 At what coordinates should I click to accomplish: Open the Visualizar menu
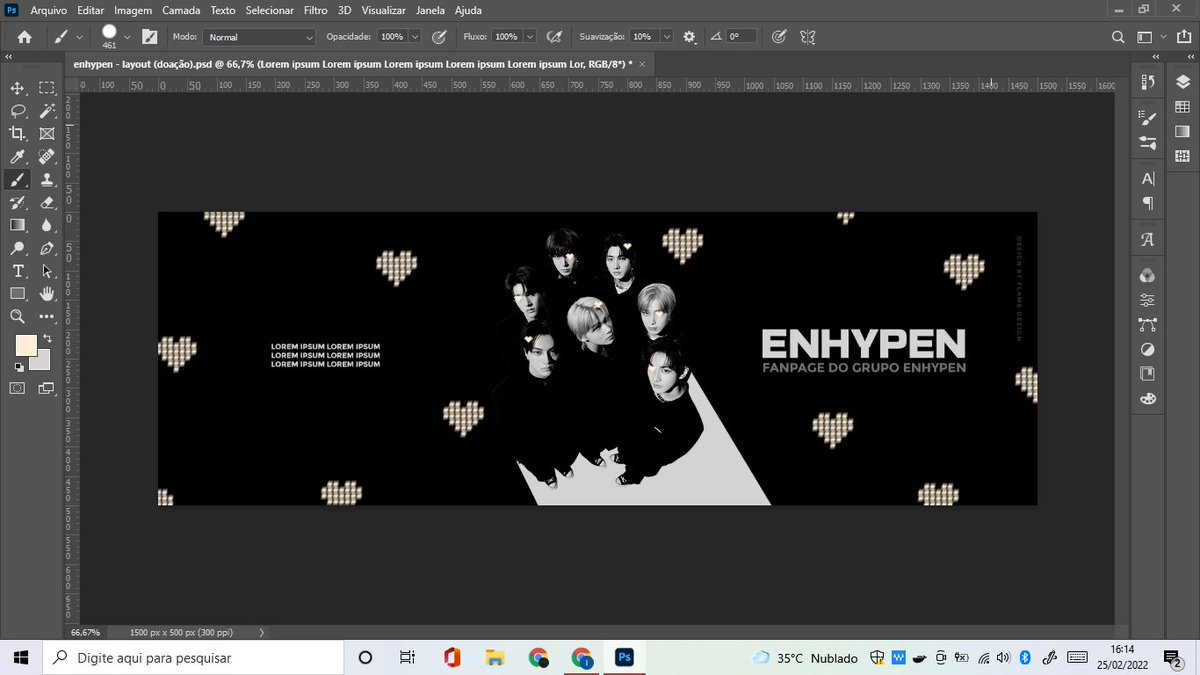(x=384, y=11)
